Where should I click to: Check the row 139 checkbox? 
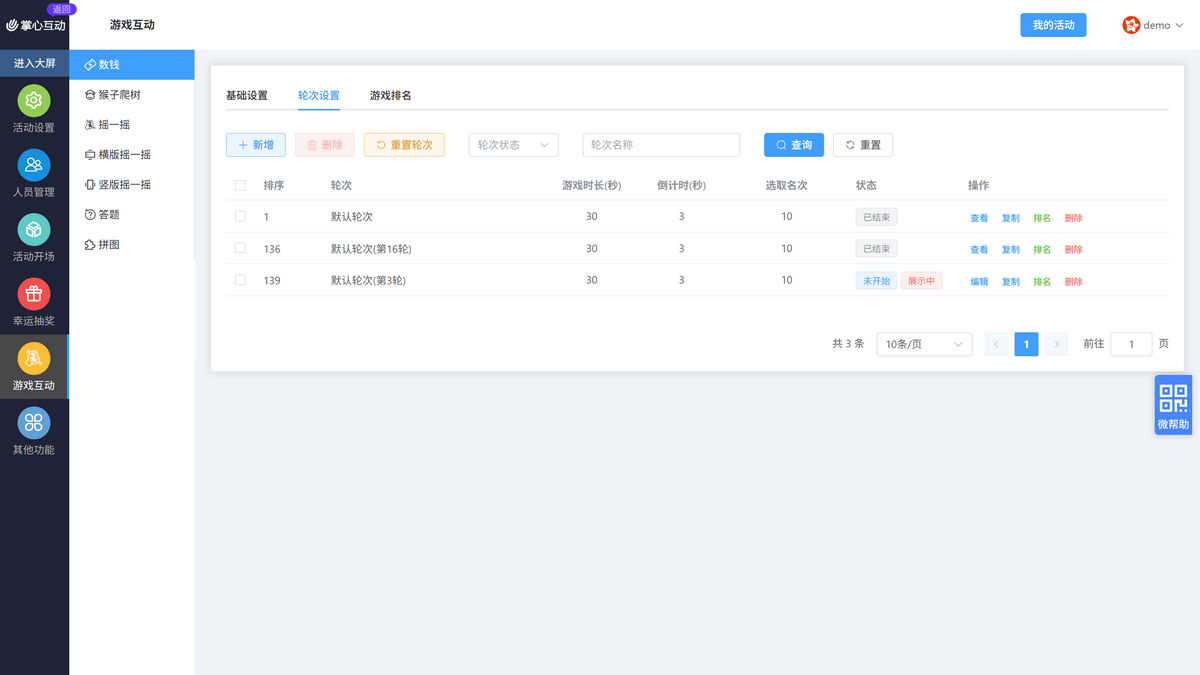point(240,280)
